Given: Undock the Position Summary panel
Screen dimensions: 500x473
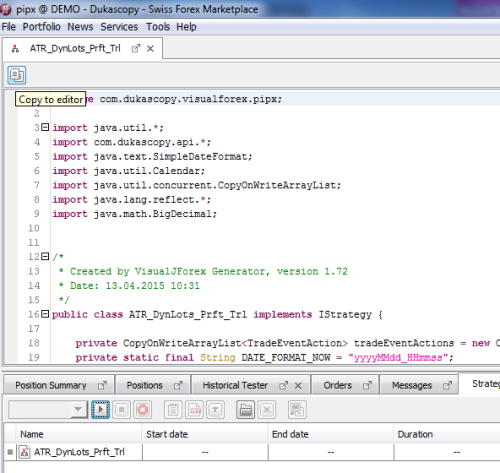Looking at the screenshot, I should 102,385.
